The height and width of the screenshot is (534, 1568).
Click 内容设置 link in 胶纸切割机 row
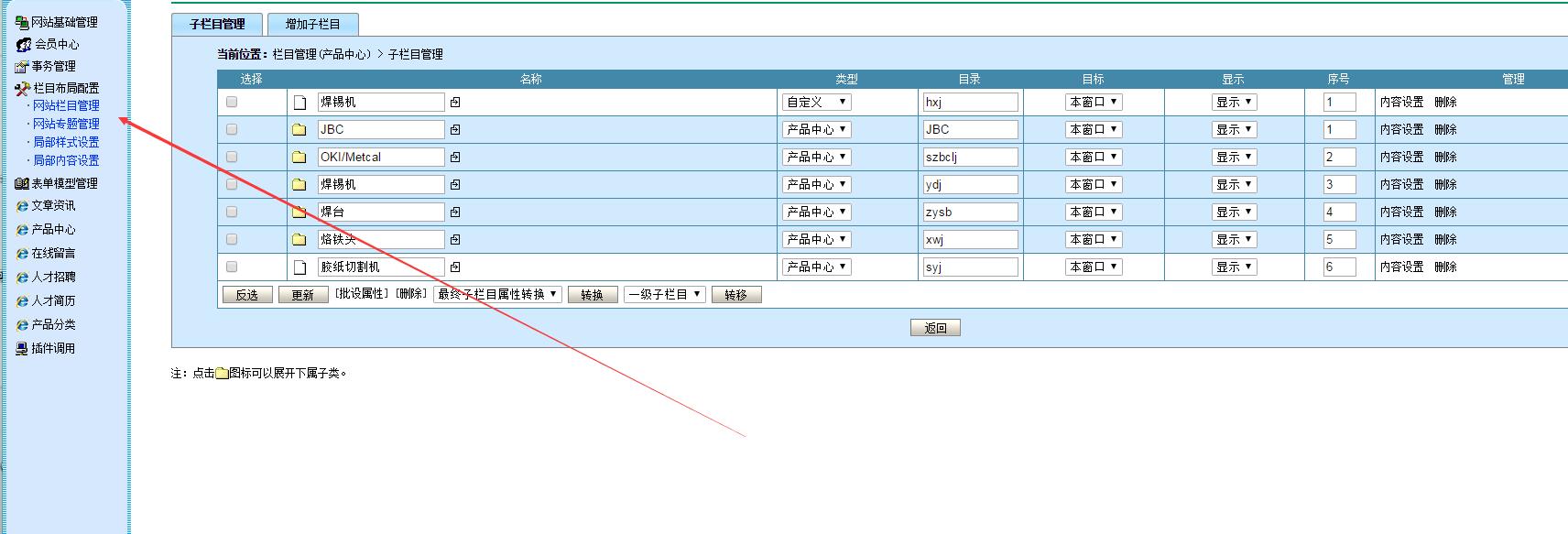point(1401,267)
